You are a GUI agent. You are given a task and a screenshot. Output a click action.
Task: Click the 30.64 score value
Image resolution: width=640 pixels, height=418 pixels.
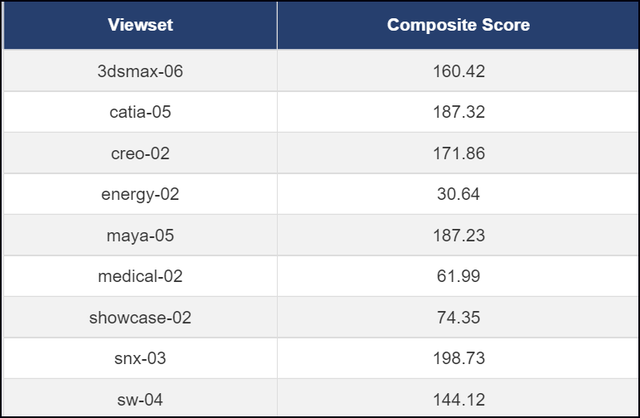[458, 194]
